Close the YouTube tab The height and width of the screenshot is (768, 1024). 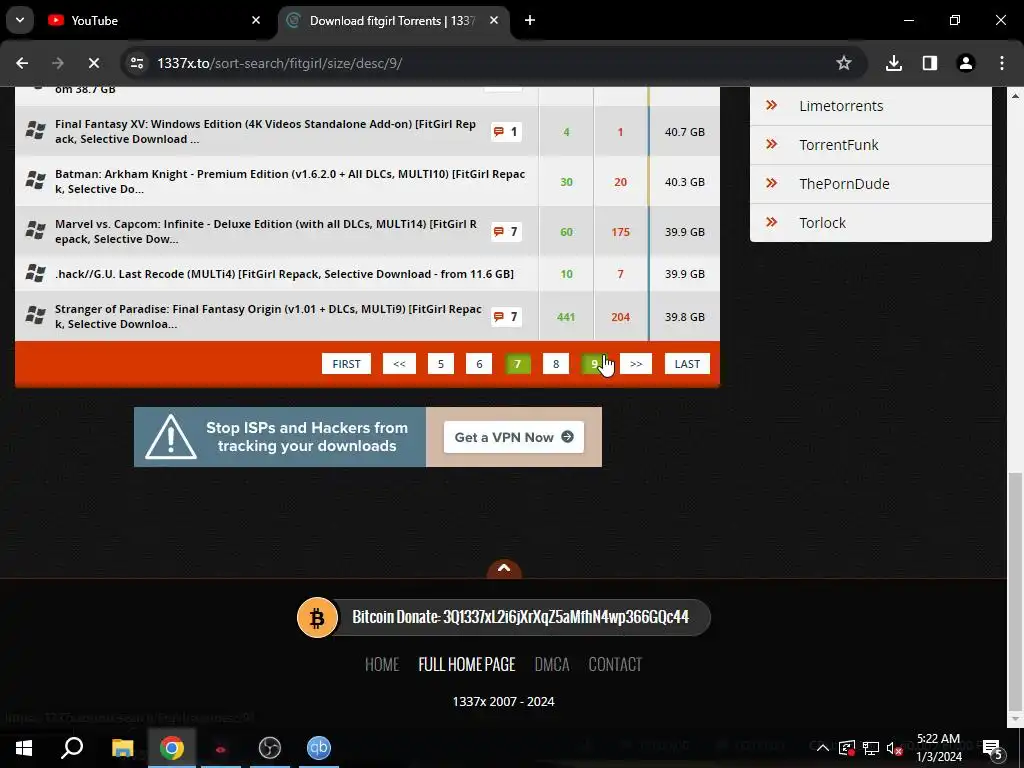(x=256, y=20)
